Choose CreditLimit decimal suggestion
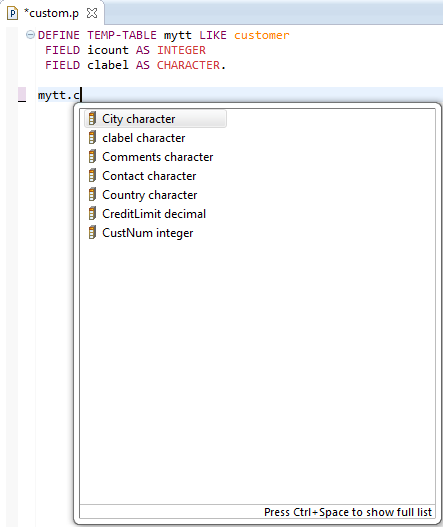Image resolution: width=443 pixels, height=527 pixels. [155, 214]
